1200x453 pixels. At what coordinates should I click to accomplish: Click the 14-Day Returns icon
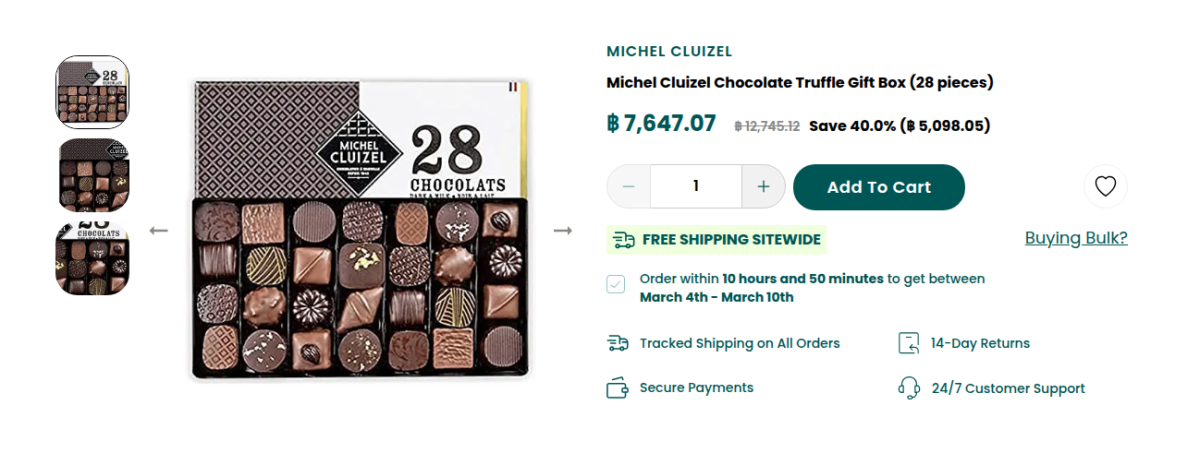[908, 344]
